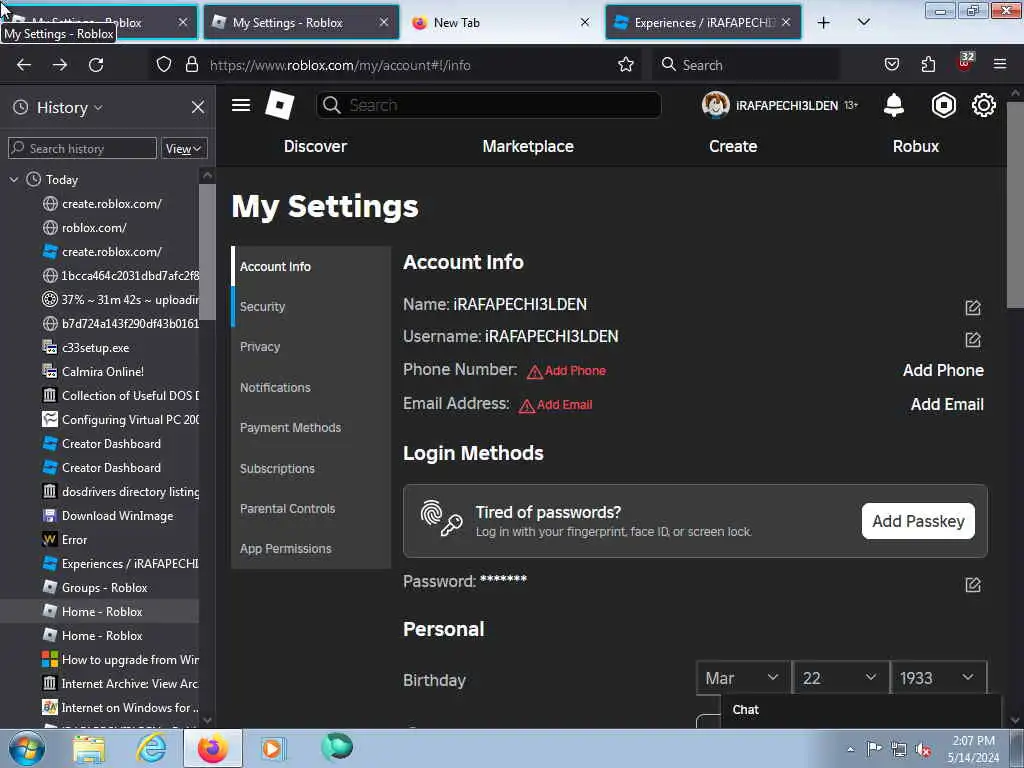The height and width of the screenshot is (768, 1024).
Task: Open the birthday year dropdown 1933
Action: tap(938, 678)
